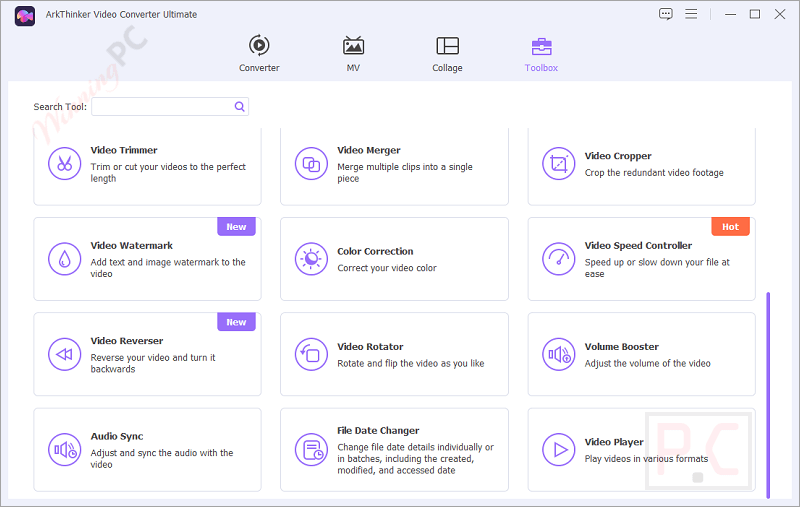800x507 pixels.
Task: Open the Video Reverser tool title
Action: [127, 341]
